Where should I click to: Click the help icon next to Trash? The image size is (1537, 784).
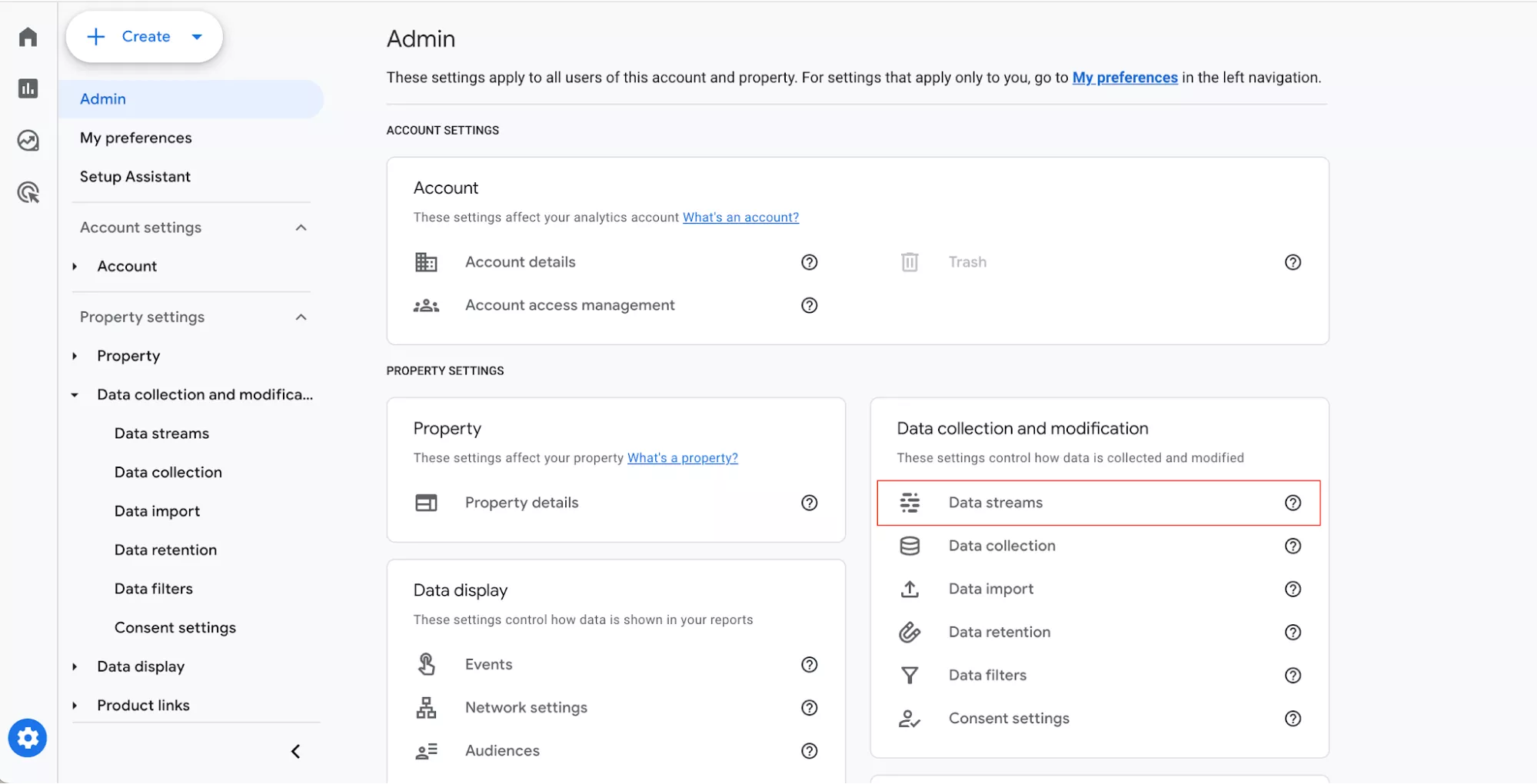1292,262
